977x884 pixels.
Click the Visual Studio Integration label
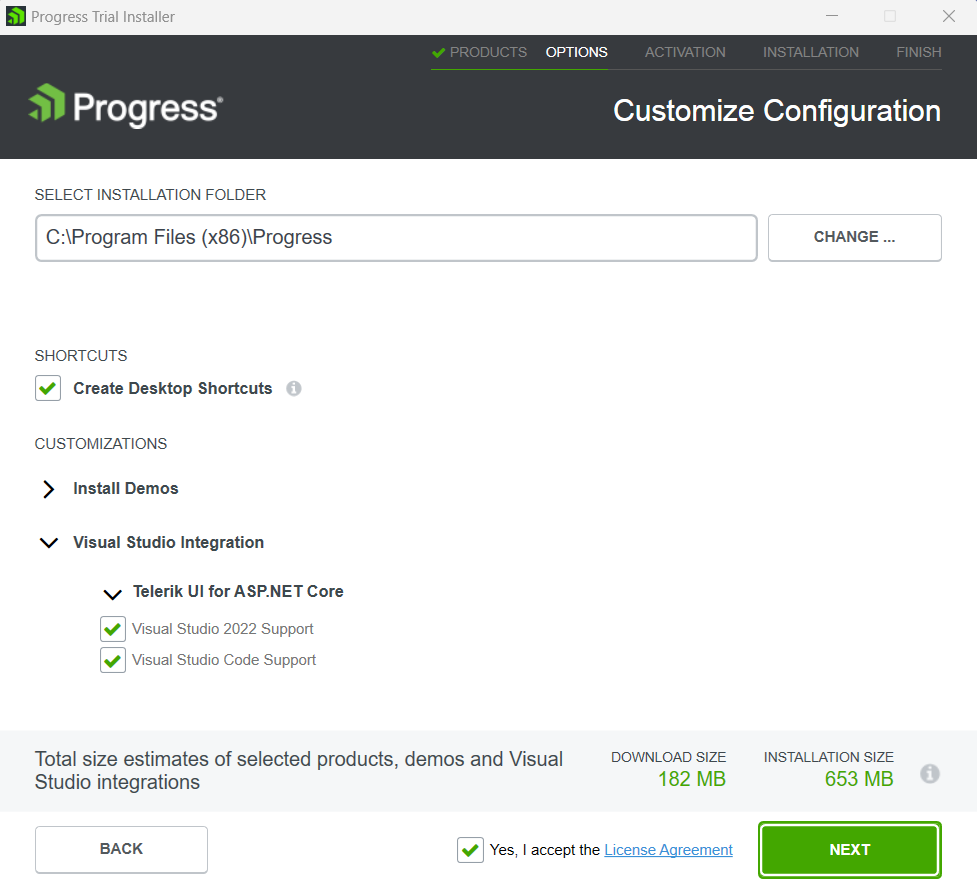(x=169, y=543)
